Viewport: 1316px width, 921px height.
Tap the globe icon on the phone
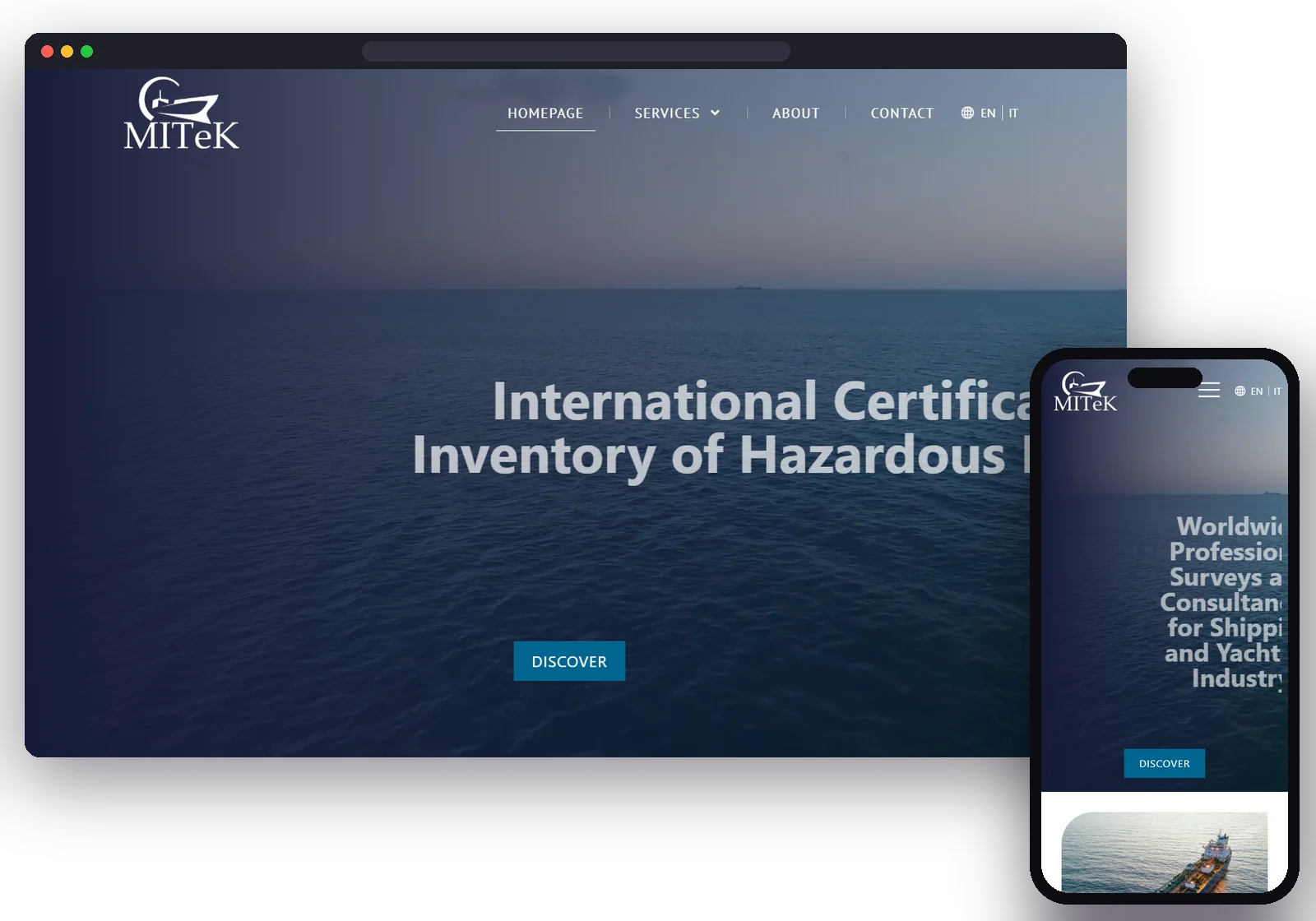tap(1240, 391)
